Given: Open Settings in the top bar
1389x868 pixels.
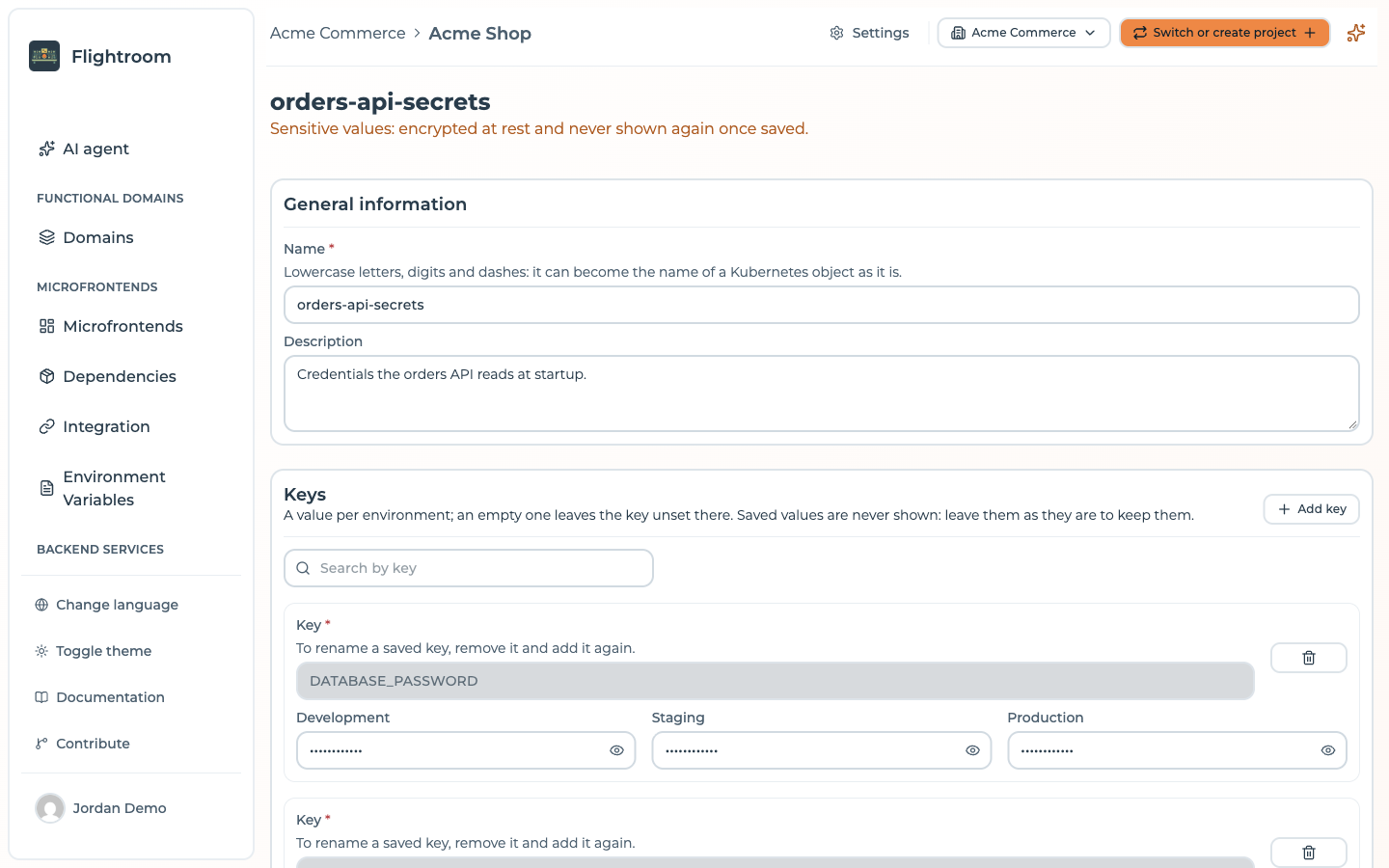Looking at the screenshot, I should coord(869,33).
